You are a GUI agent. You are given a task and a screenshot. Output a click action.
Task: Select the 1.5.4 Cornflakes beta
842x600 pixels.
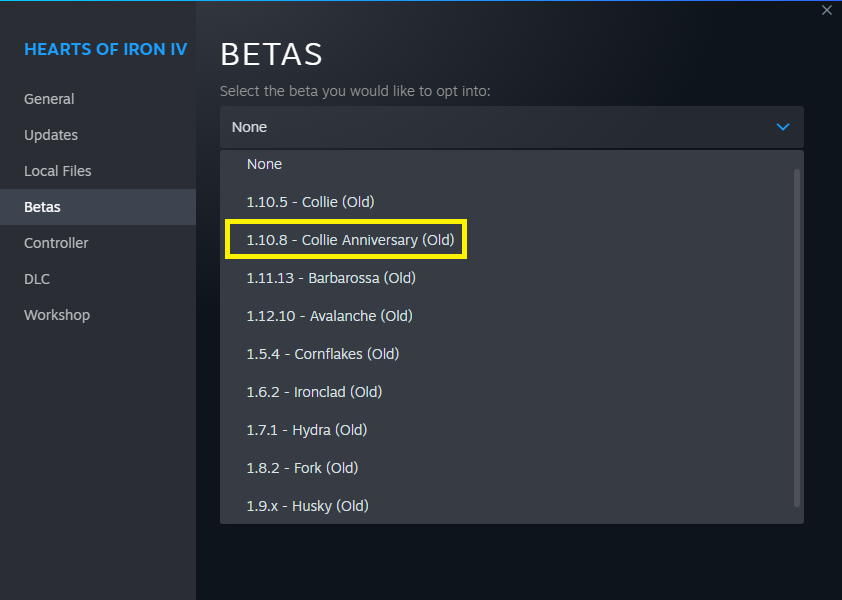(322, 353)
